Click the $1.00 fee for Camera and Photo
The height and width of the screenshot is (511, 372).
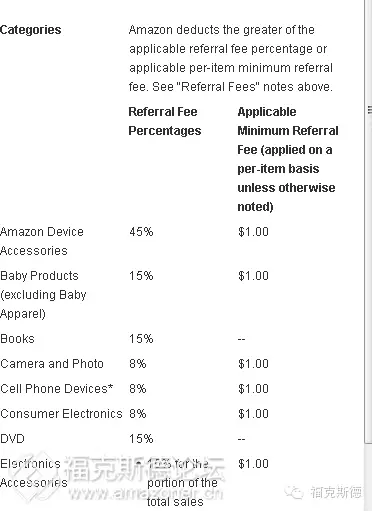[253, 364]
